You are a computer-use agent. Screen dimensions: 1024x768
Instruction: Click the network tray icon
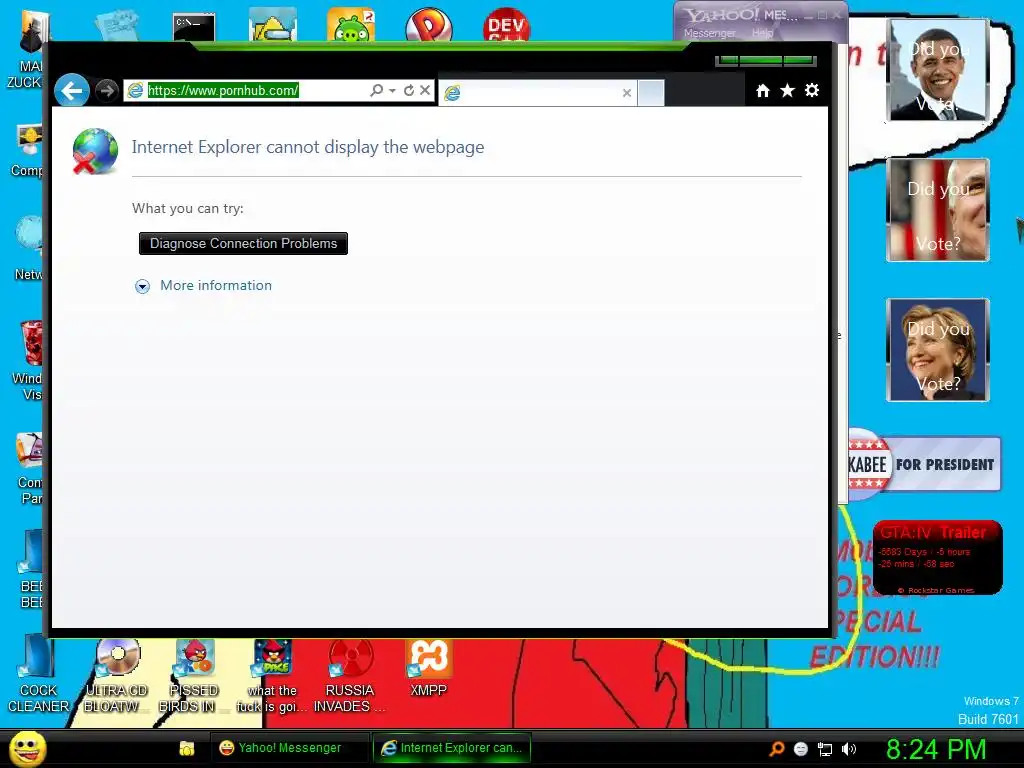point(825,749)
